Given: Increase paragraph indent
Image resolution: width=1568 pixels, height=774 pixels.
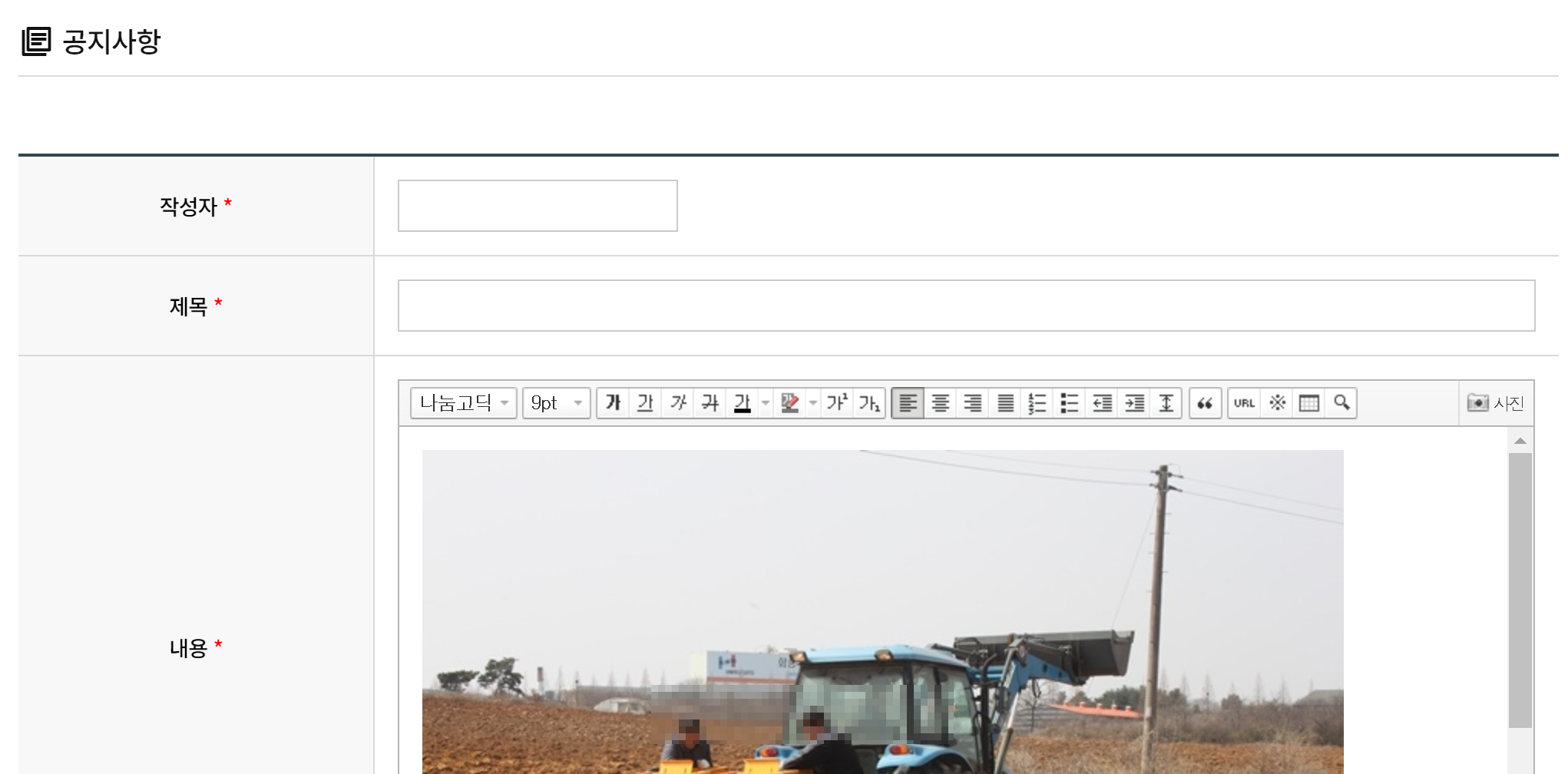Looking at the screenshot, I should (1134, 403).
